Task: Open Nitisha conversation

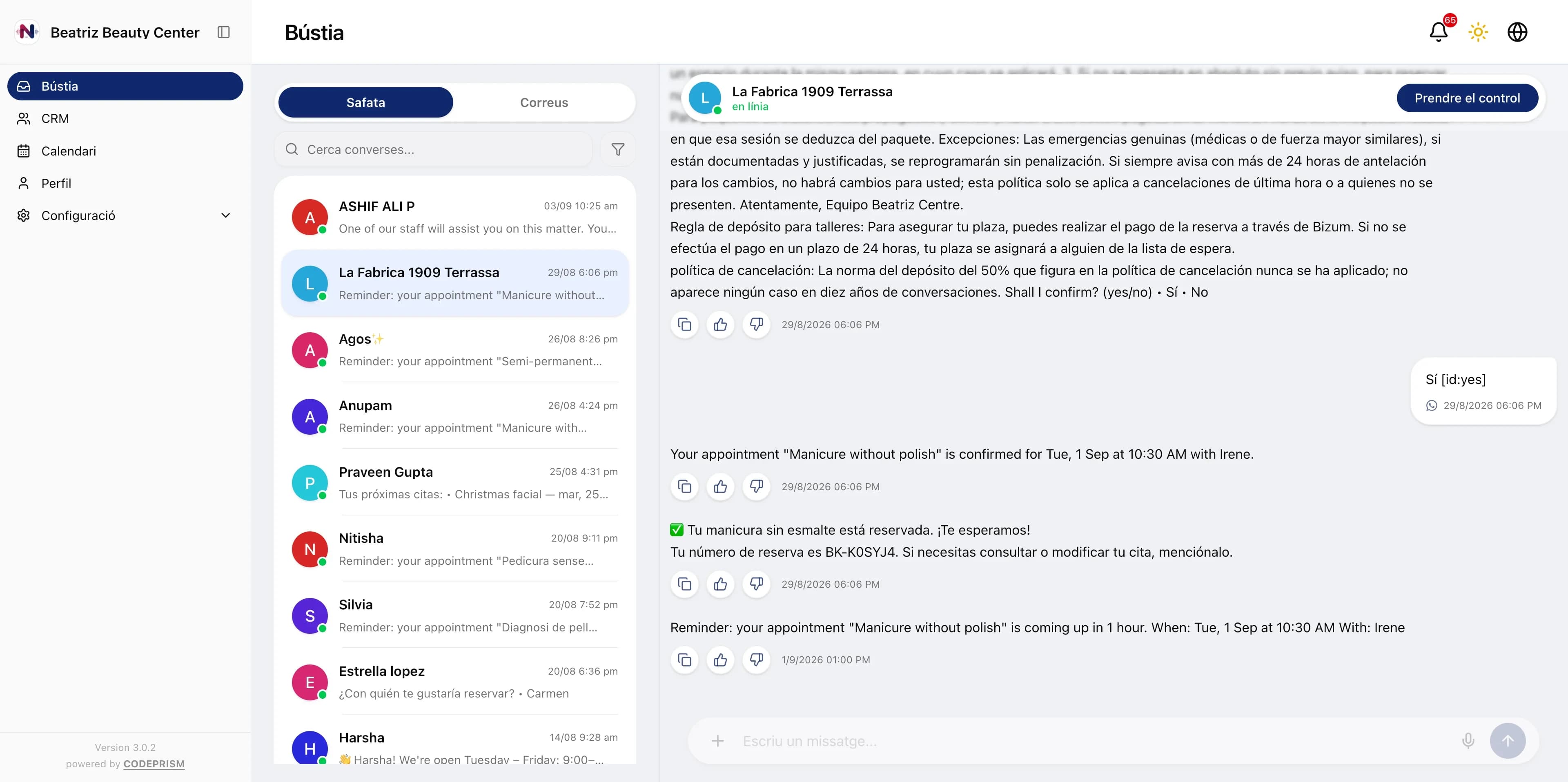Action: tap(455, 549)
